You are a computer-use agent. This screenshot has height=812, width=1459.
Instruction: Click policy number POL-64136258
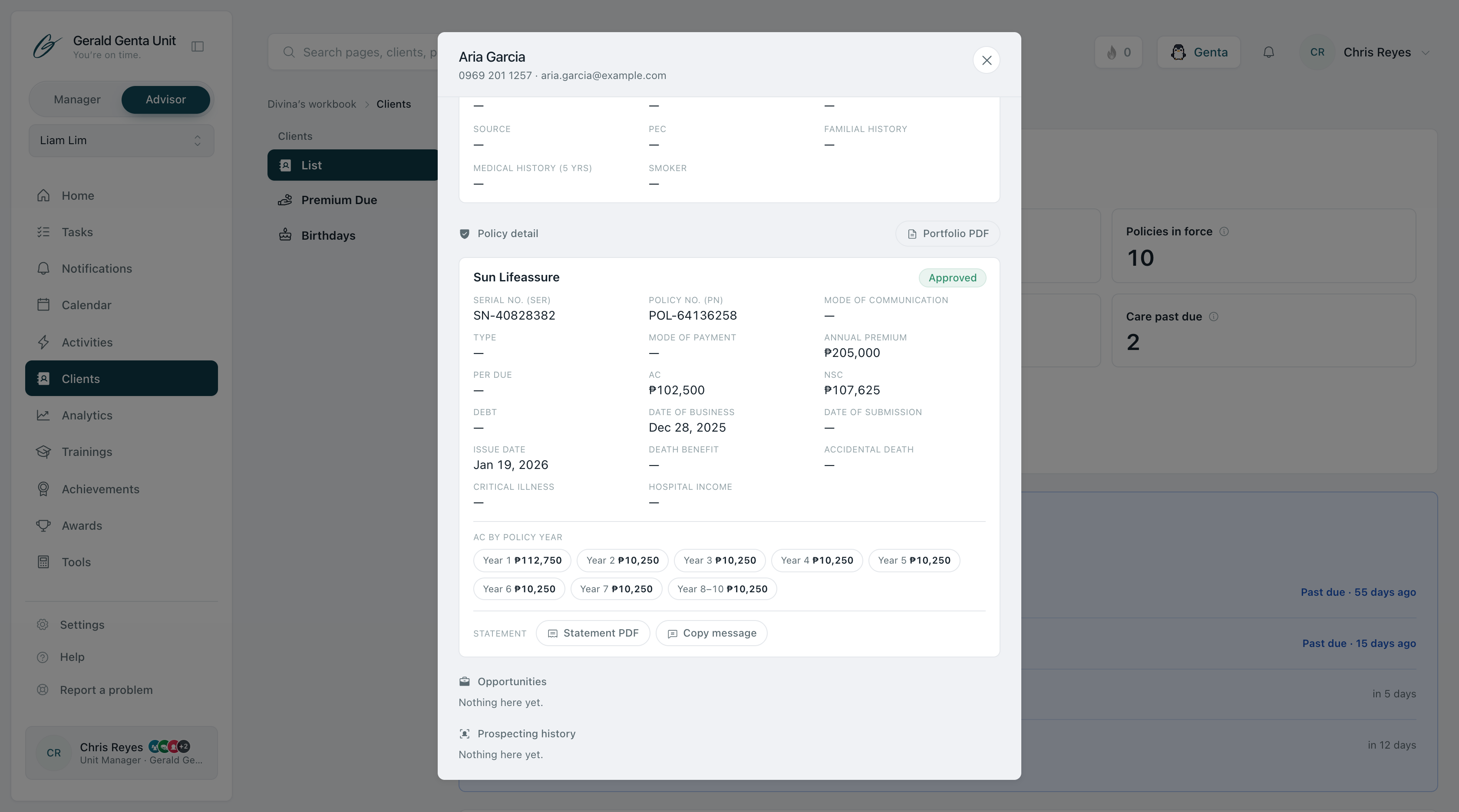[692, 315]
